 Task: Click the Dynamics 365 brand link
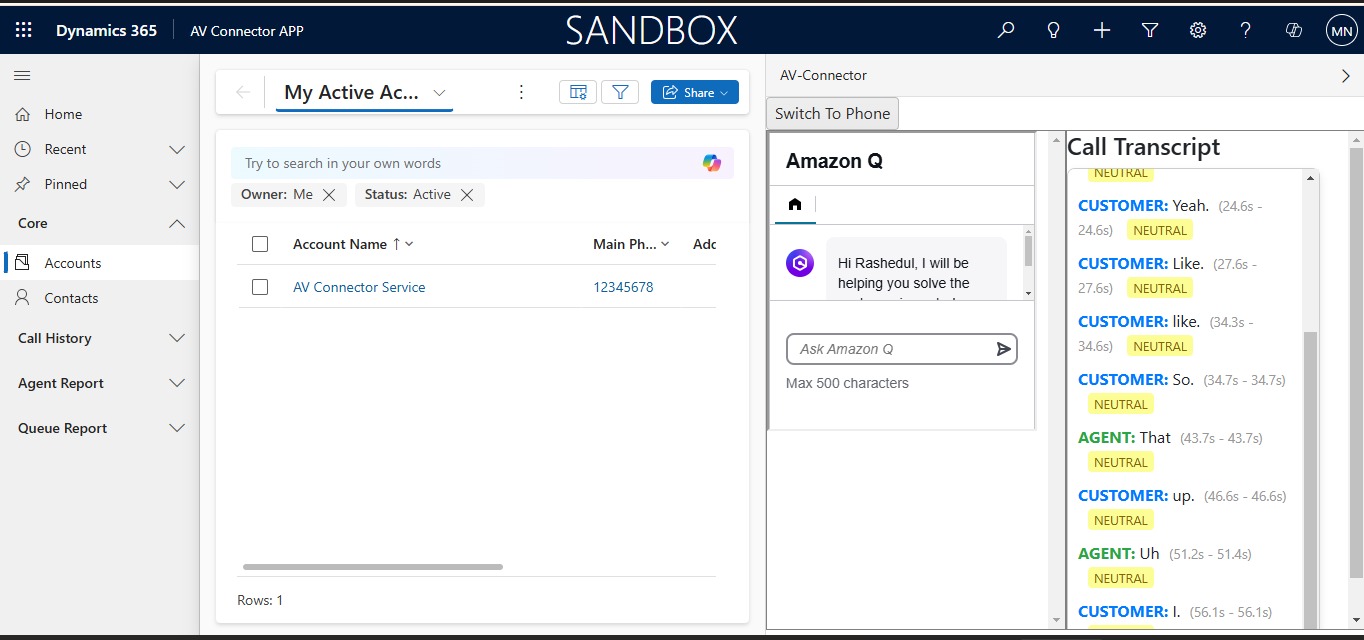click(x=106, y=31)
